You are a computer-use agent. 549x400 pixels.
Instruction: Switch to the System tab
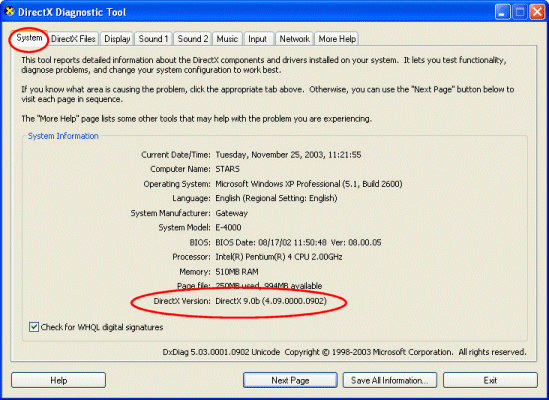pos(29,38)
